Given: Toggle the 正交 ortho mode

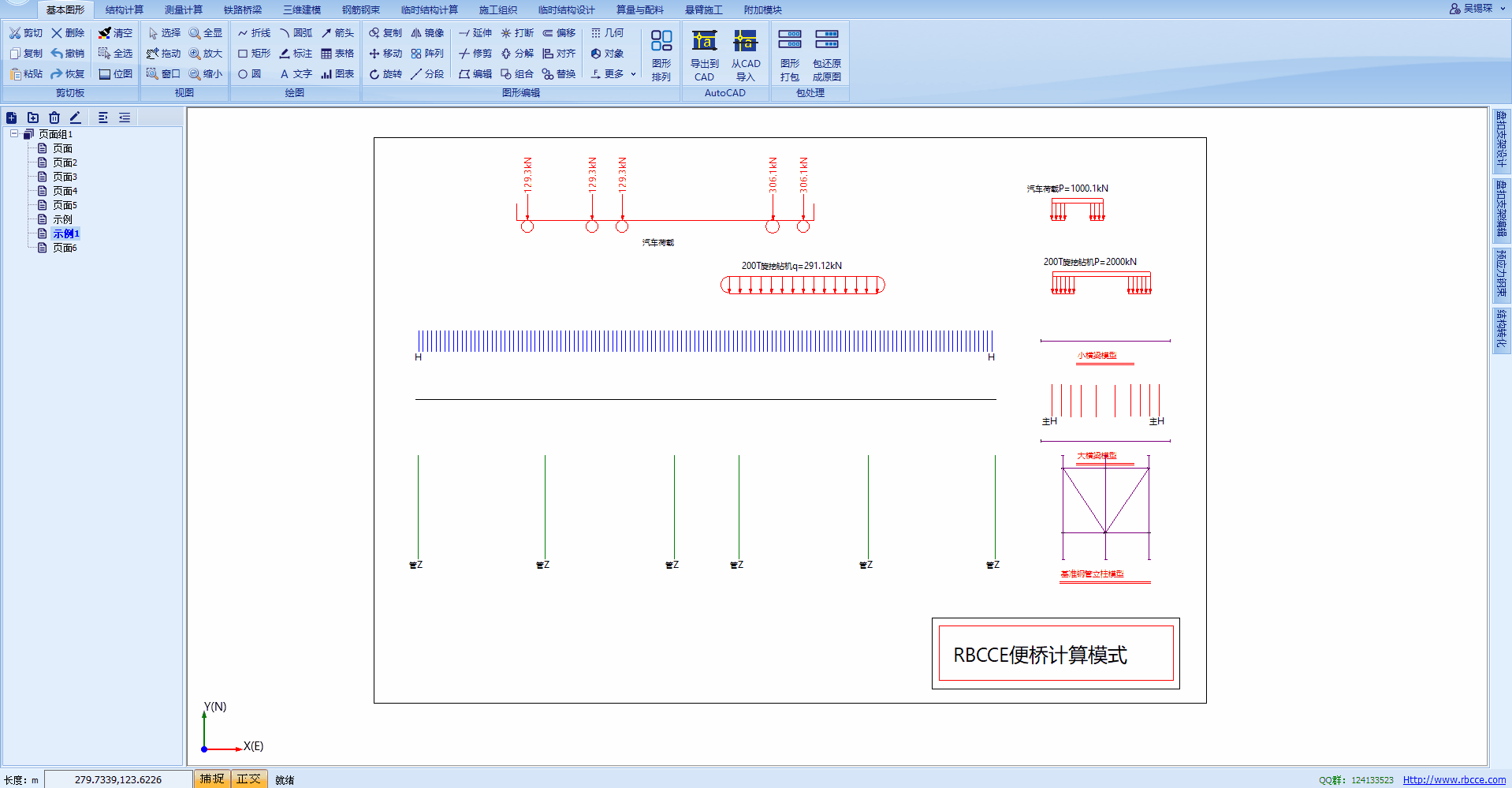Looking at the screenshot, I should click(248, 779).
